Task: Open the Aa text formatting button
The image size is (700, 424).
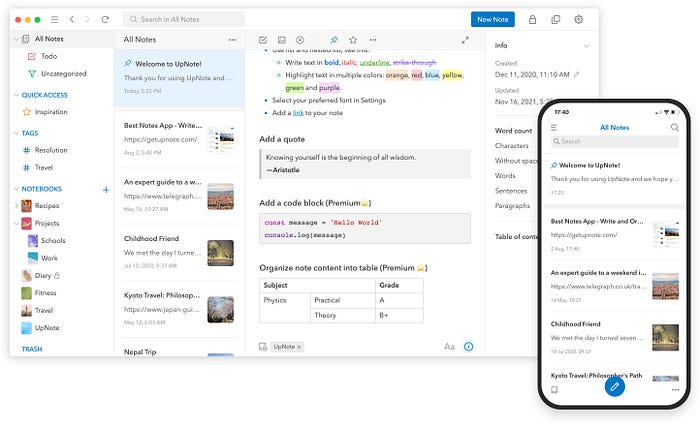Action: pos(449,347)
